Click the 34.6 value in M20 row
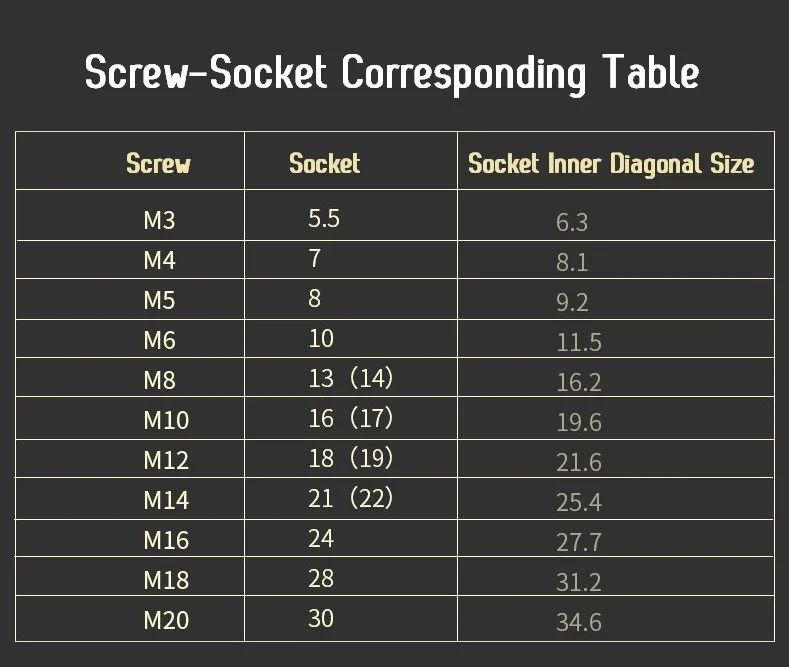 [x=579, y=622]
